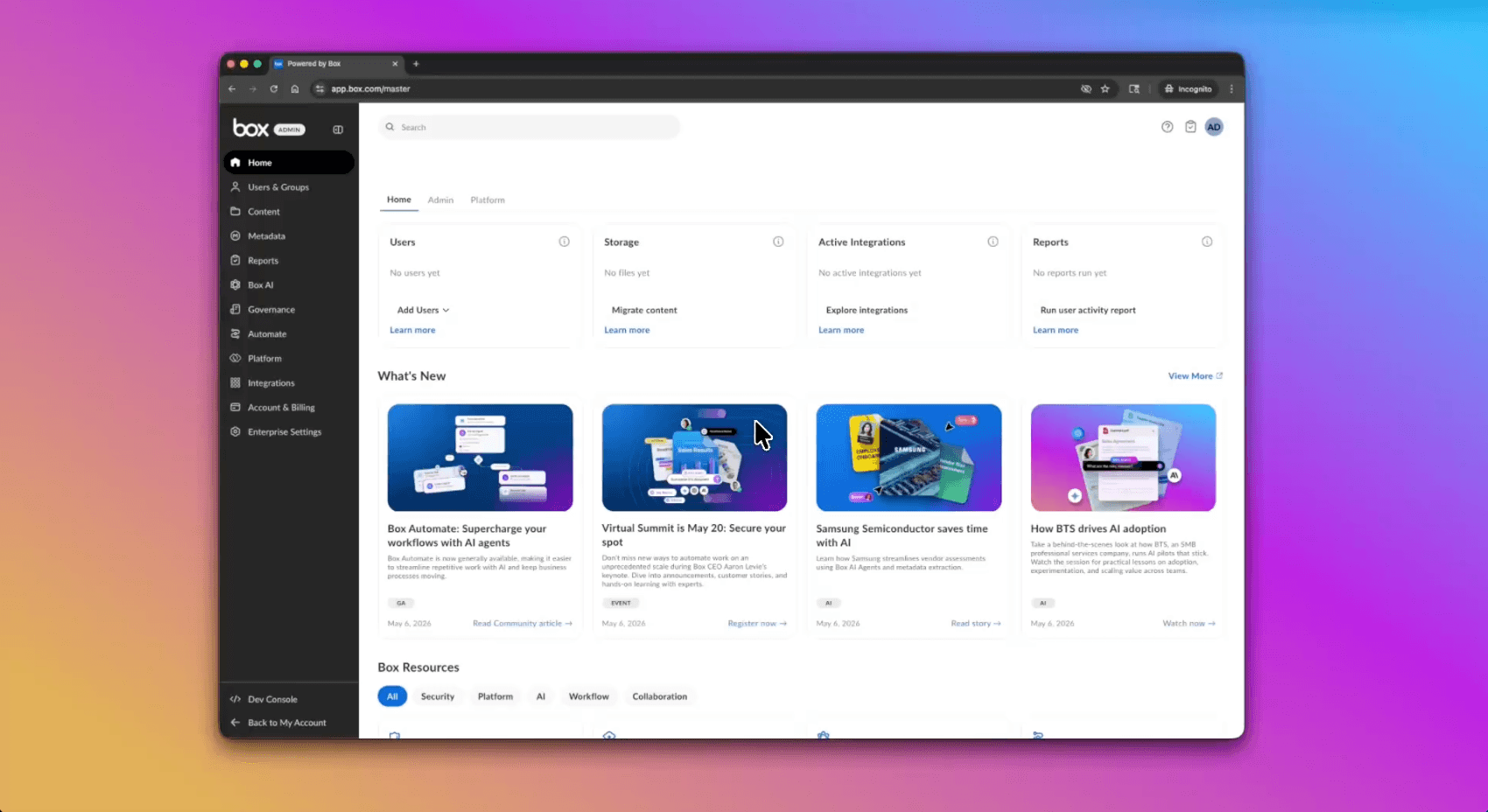
Task: Open Governance in the sidebar
Action: (x=289, y=310)
